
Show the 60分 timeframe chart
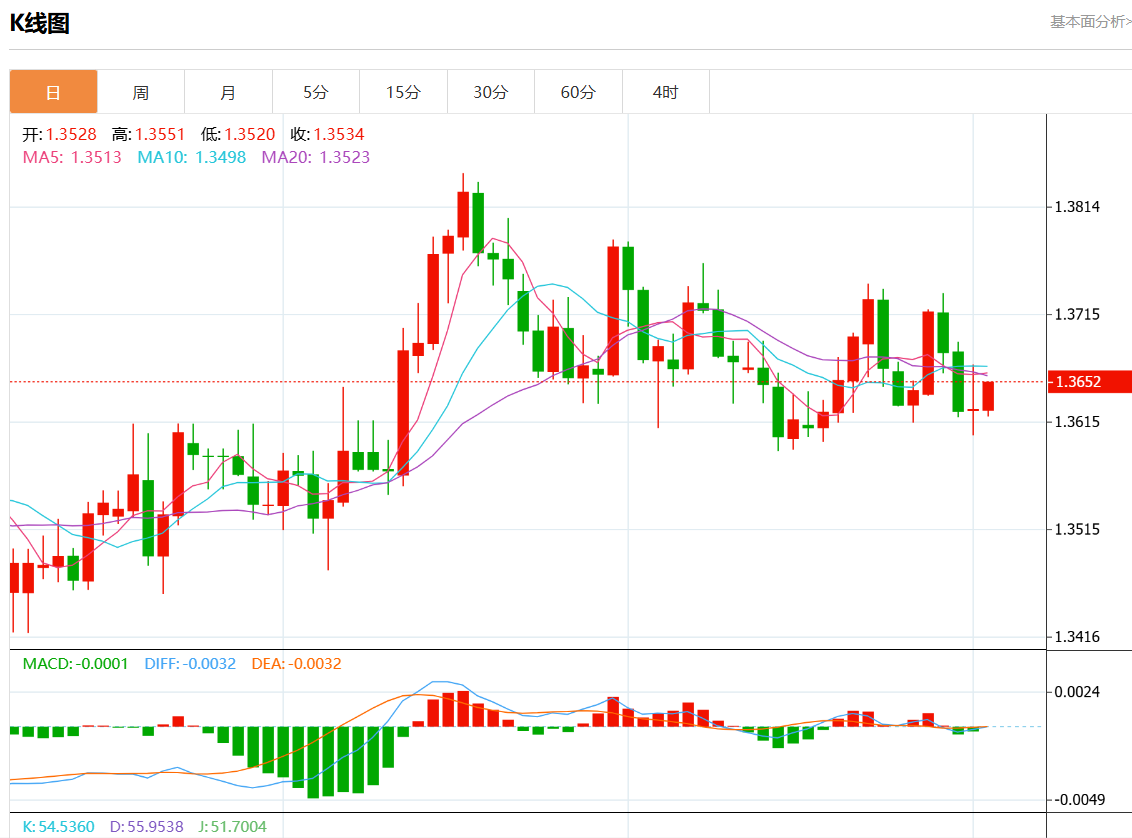[x=578, y=92]
